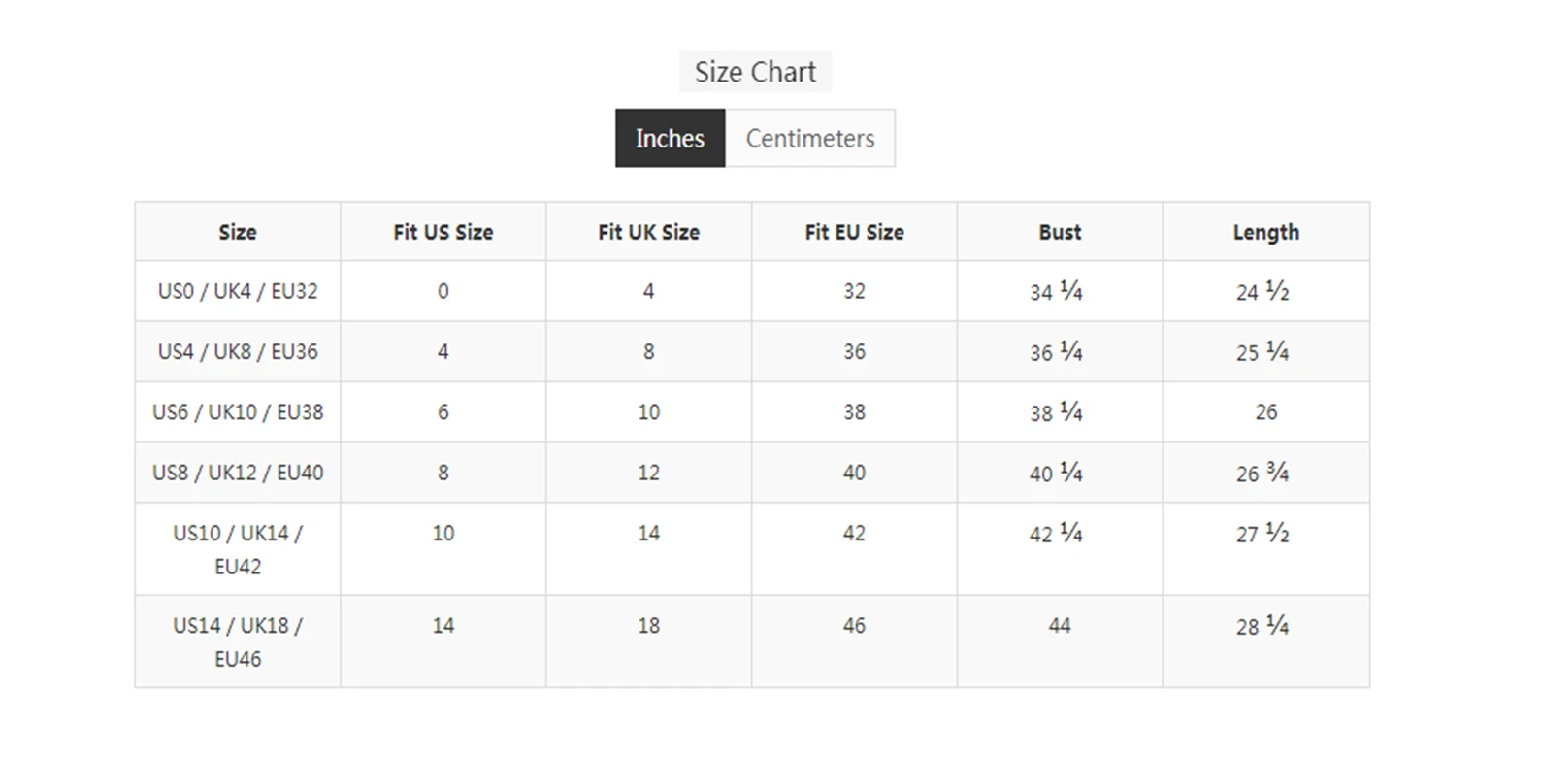Click the 28 ¼ length measurement cell
Image resolution: width=1541 pixels, height=784 pixels.
1262,626
